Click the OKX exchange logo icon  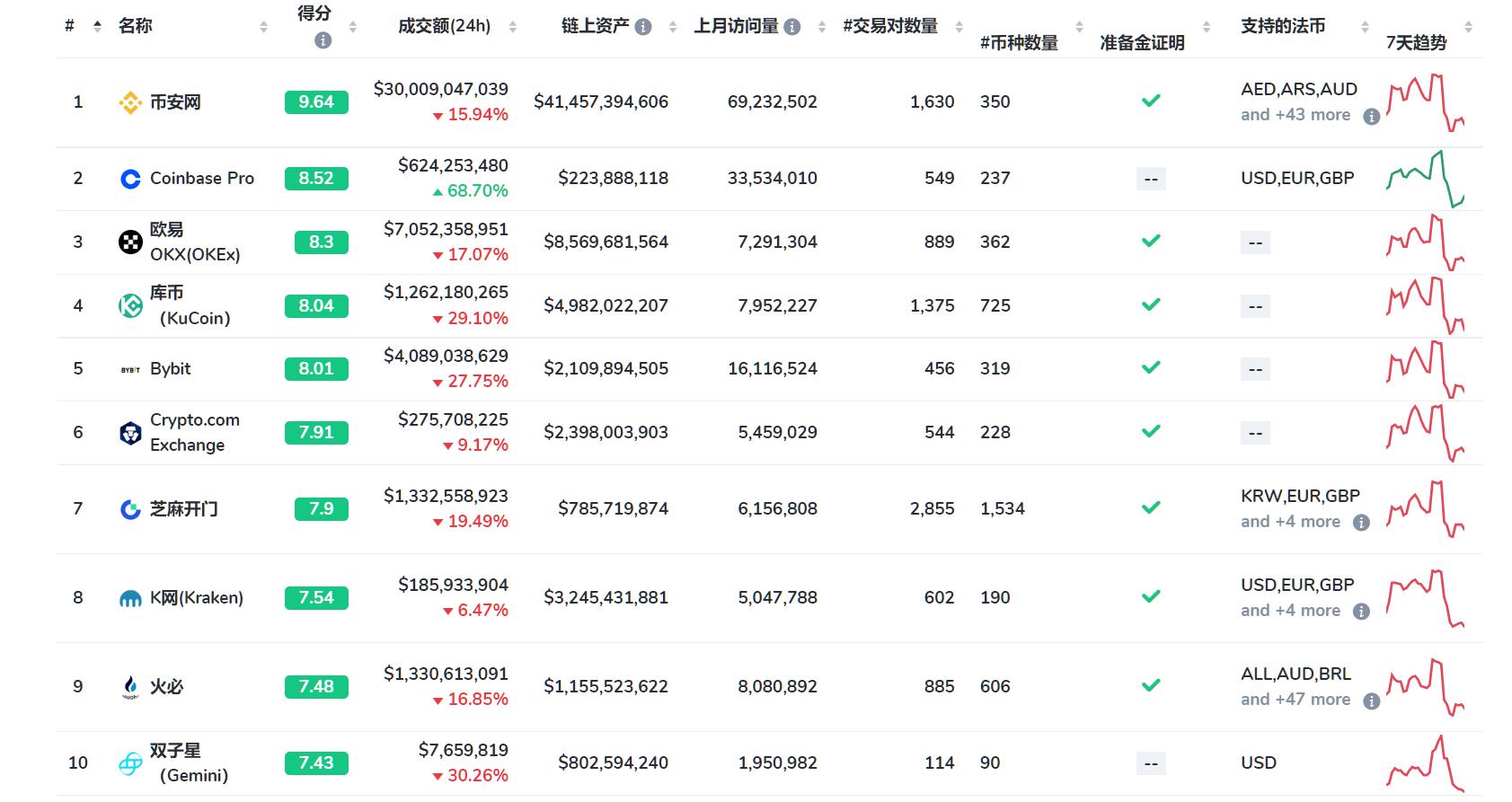[x=130, y=242]
